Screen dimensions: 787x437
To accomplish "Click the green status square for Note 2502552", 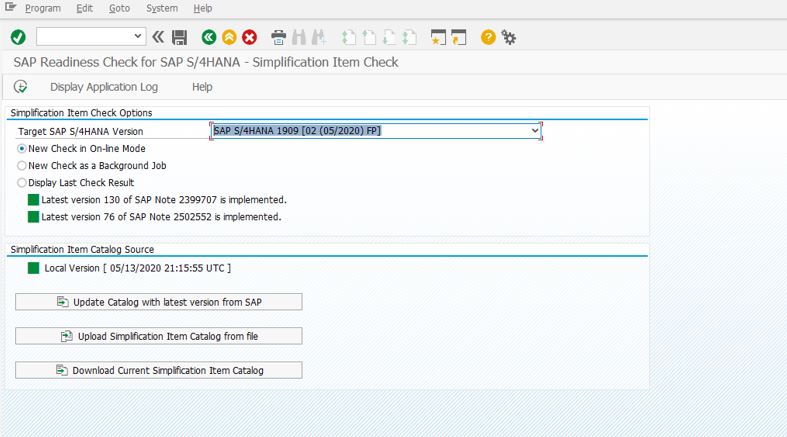I will 33,217.
